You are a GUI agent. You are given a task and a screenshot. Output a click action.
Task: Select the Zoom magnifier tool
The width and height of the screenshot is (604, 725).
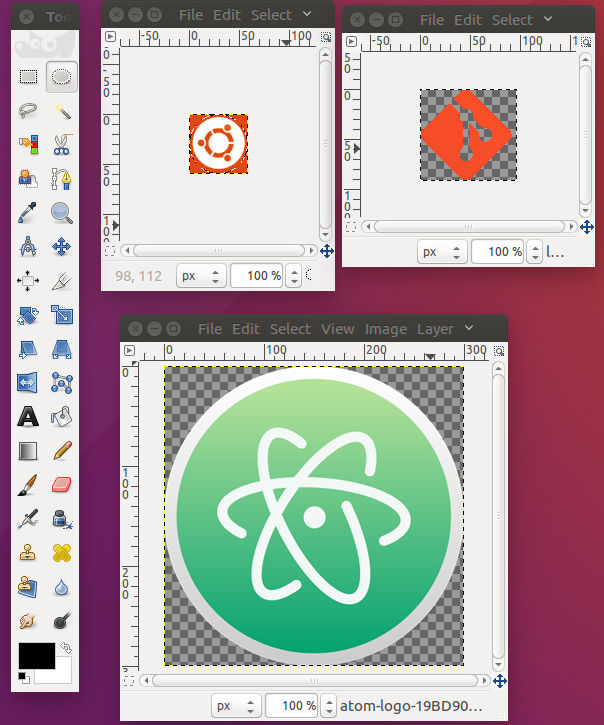pos(62,213)
